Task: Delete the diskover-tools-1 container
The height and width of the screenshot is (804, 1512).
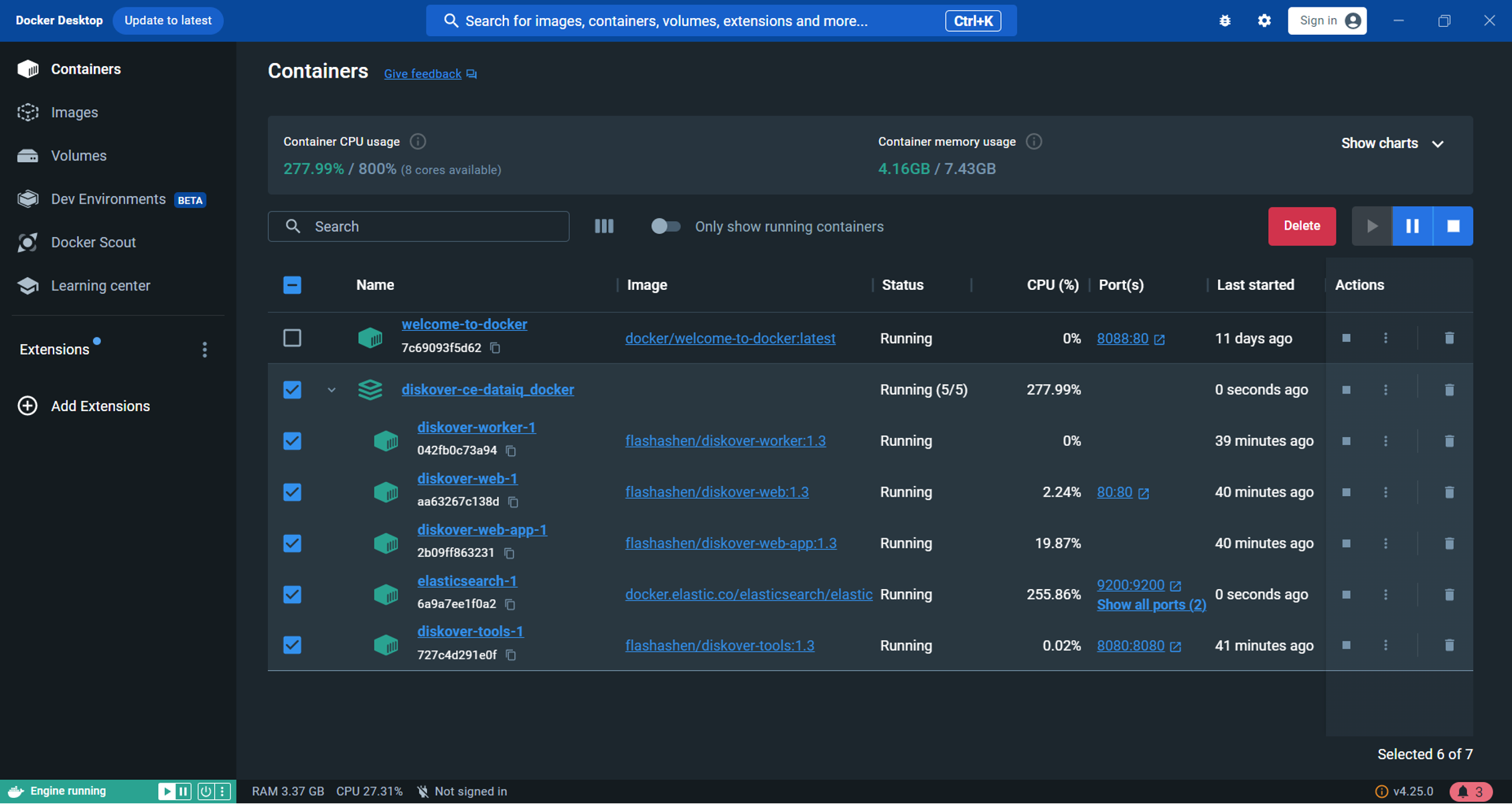Action: click(x=1449, y=645)
